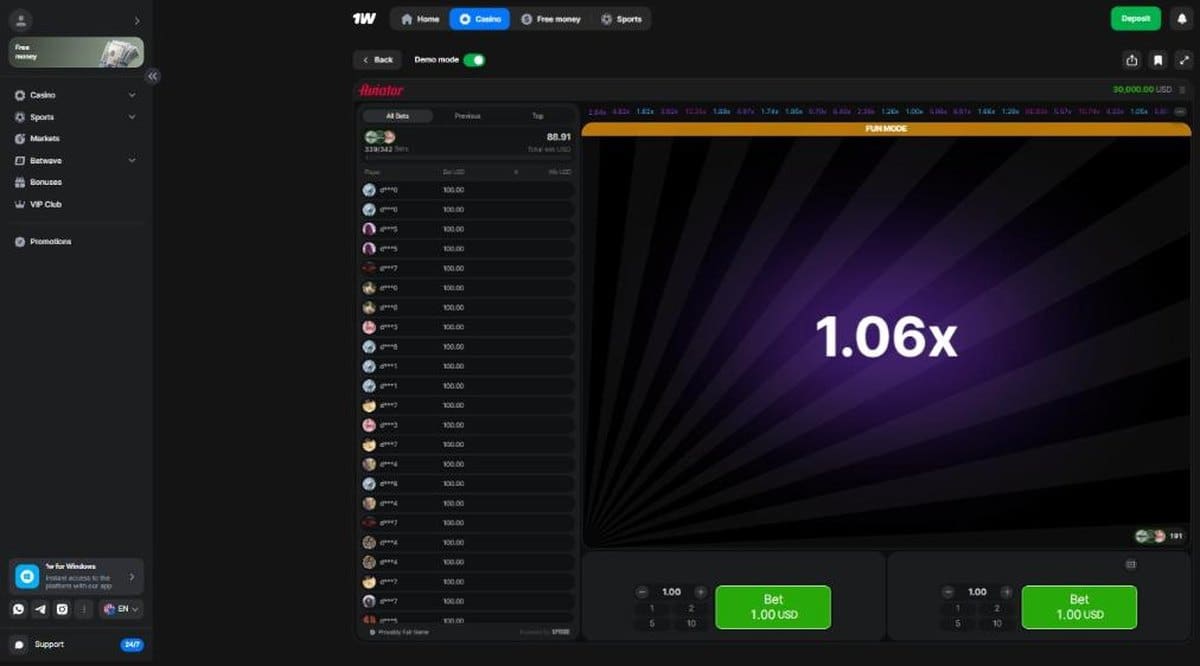This screenshot has height=666, width=1200.
Task: Click the Sports icon in sidebar
Action: click(20, 117)
